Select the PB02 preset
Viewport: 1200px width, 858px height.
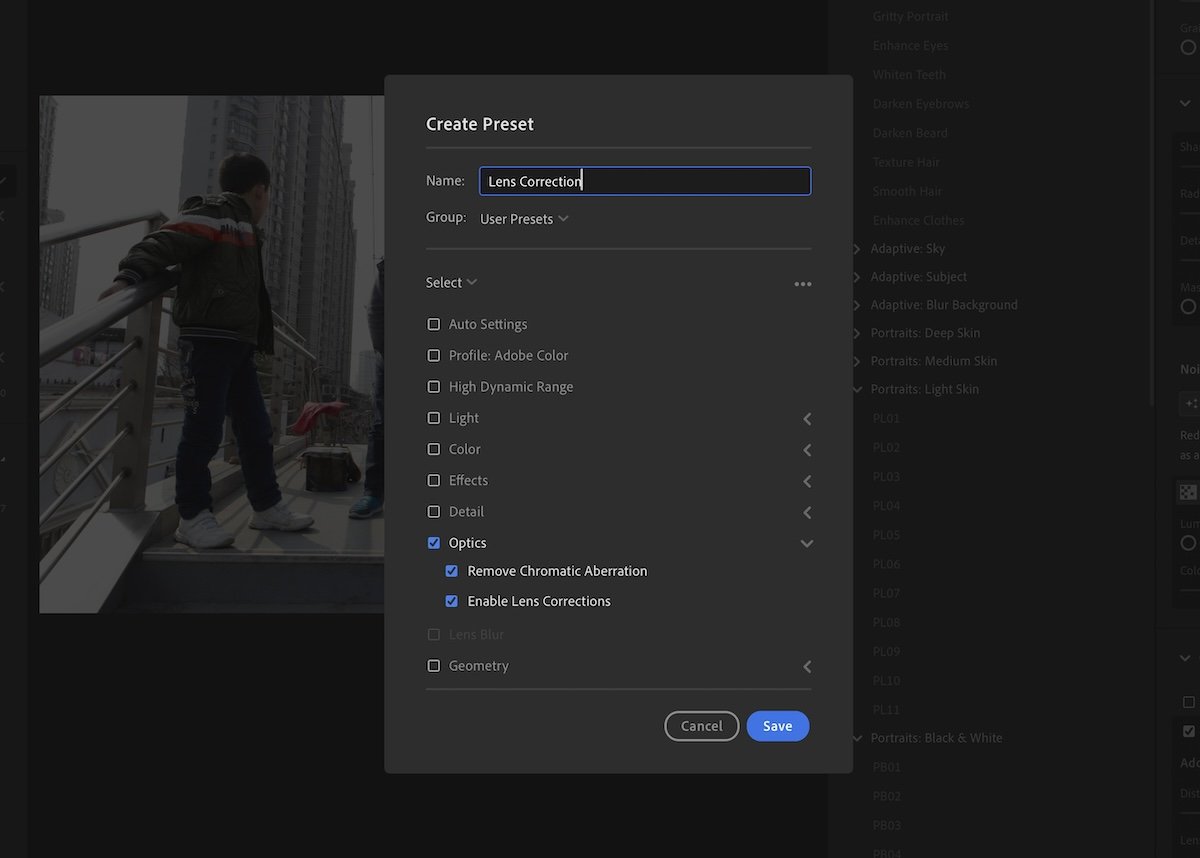(x=886, y=795)
